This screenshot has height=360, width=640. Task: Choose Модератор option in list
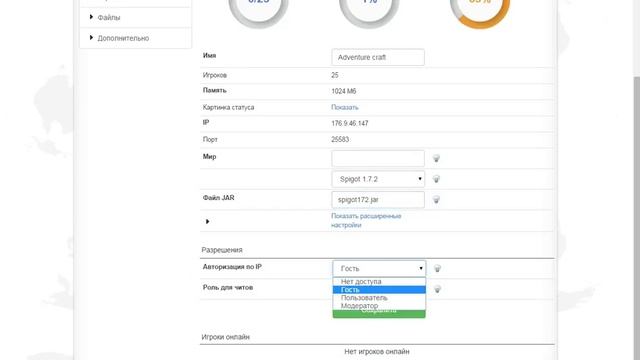click(379, 306)
